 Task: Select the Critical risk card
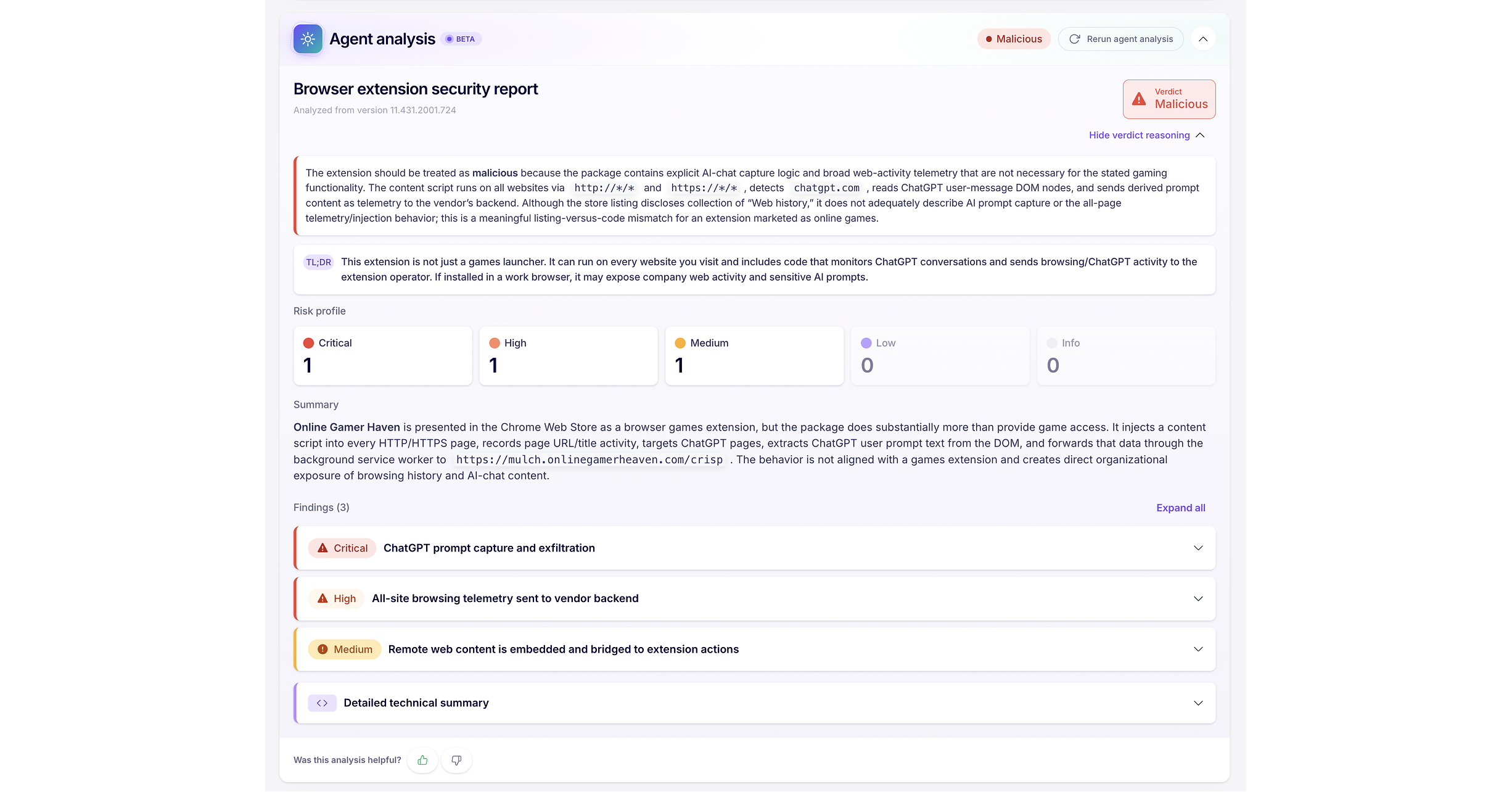click(383, 356)
